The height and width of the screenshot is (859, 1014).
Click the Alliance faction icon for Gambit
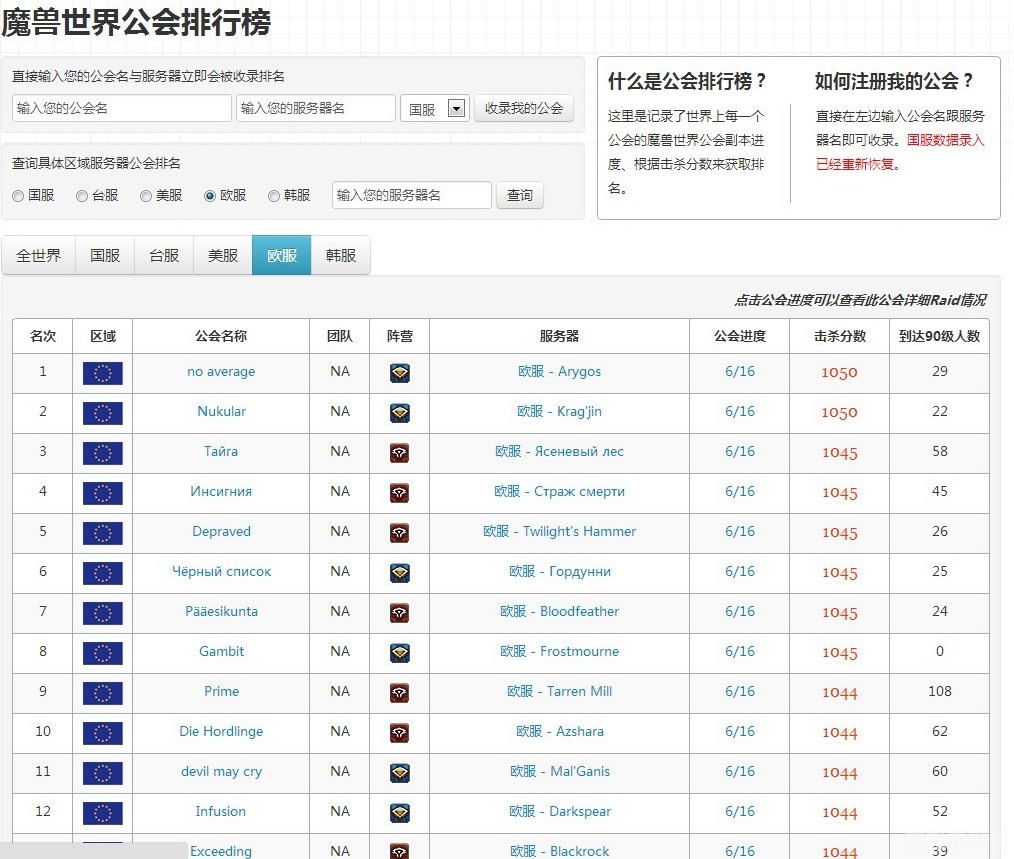(400, 653)
